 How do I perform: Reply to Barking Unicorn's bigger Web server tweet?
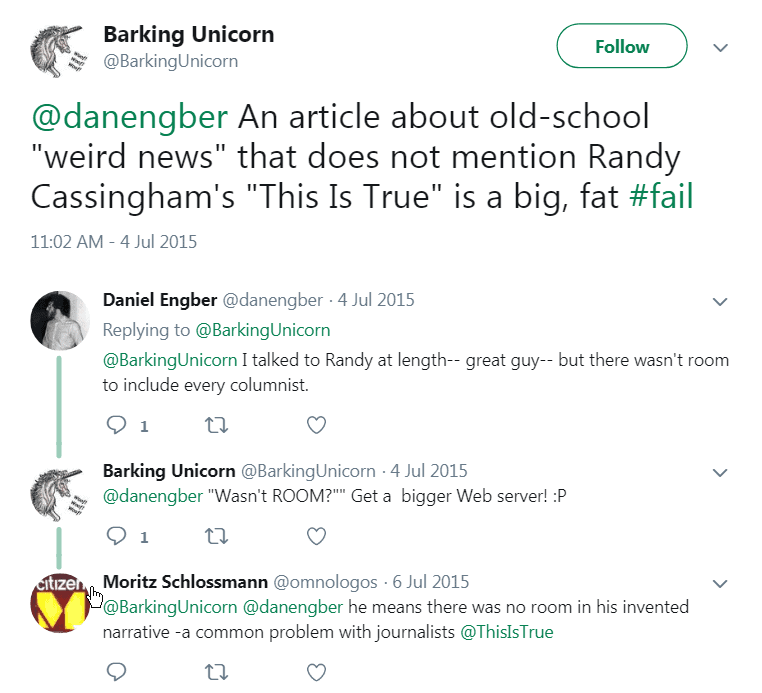[x=116, y=536]
